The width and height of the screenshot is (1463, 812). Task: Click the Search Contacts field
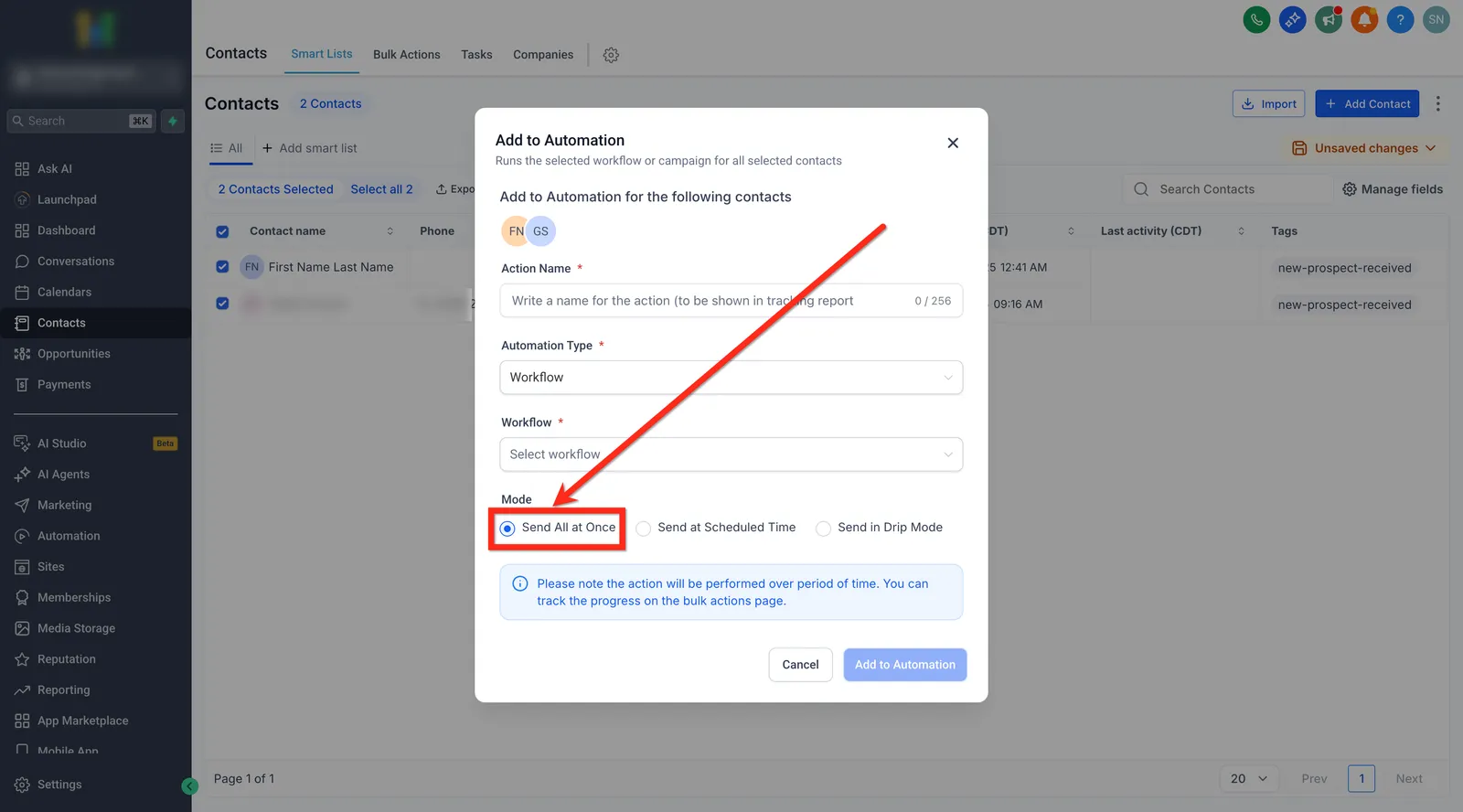(x=1227, y=189)
